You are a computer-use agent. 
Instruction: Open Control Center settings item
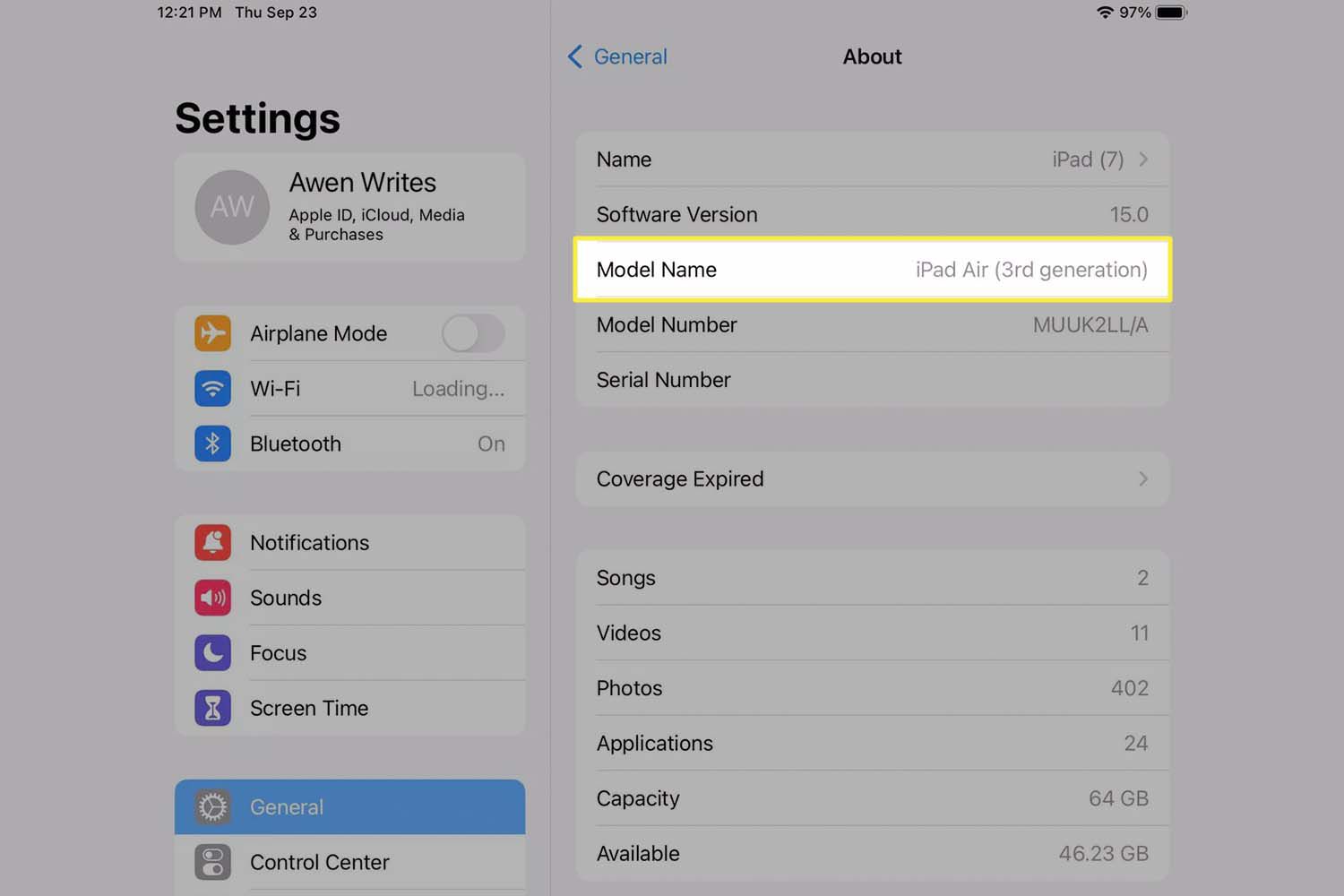pyautogui.click(x=349, y=862)
